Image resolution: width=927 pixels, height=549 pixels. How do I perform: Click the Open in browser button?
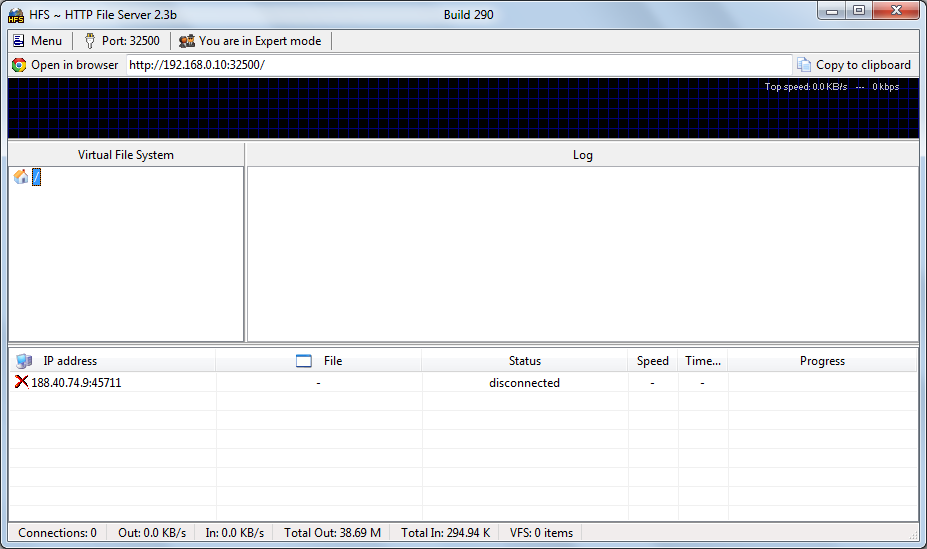point(66,65)
